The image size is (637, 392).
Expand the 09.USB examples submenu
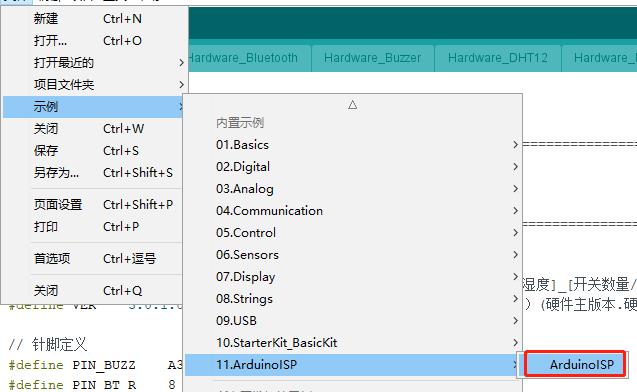[x=353, y=321]
